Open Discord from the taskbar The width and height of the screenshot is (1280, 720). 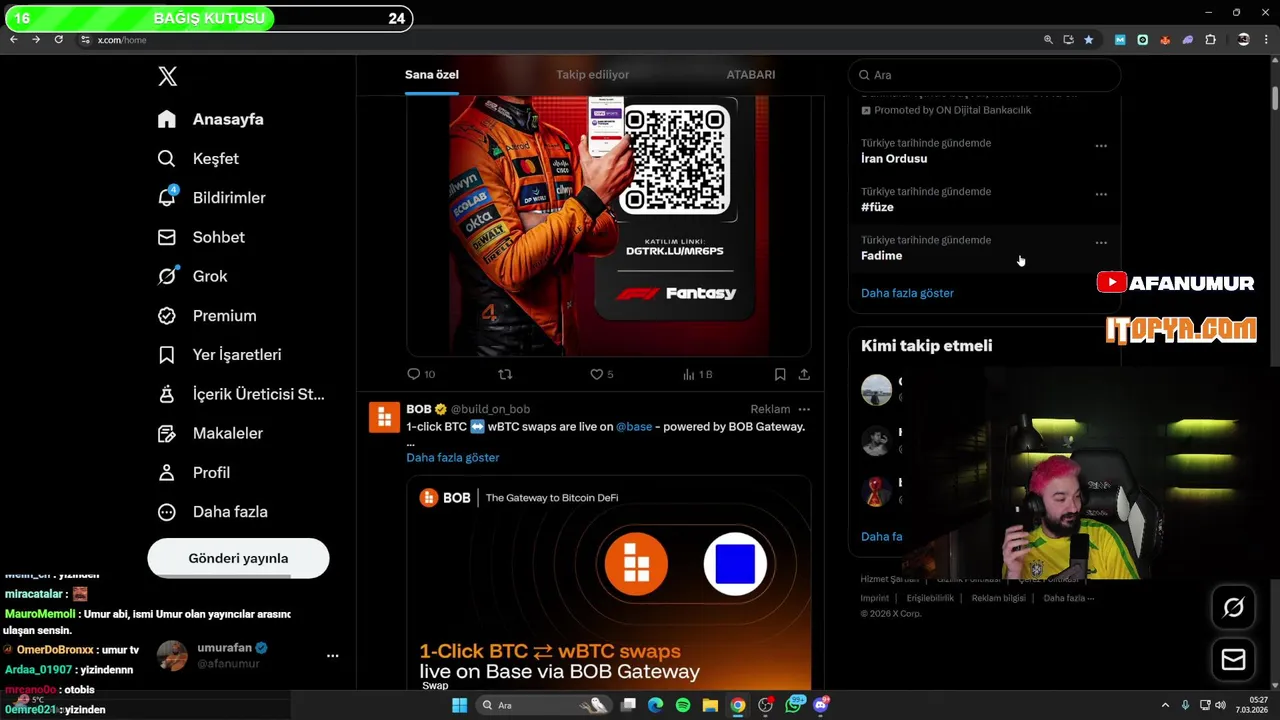821,705
